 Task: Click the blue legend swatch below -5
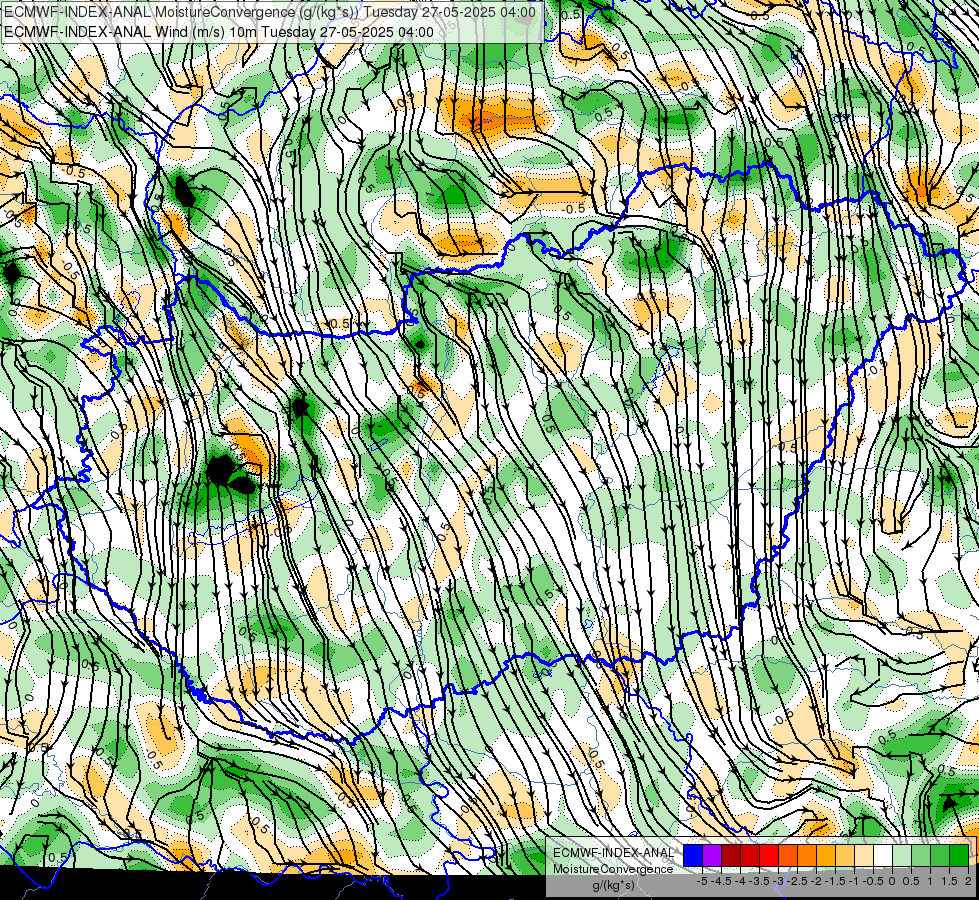(x=693, y=855)
